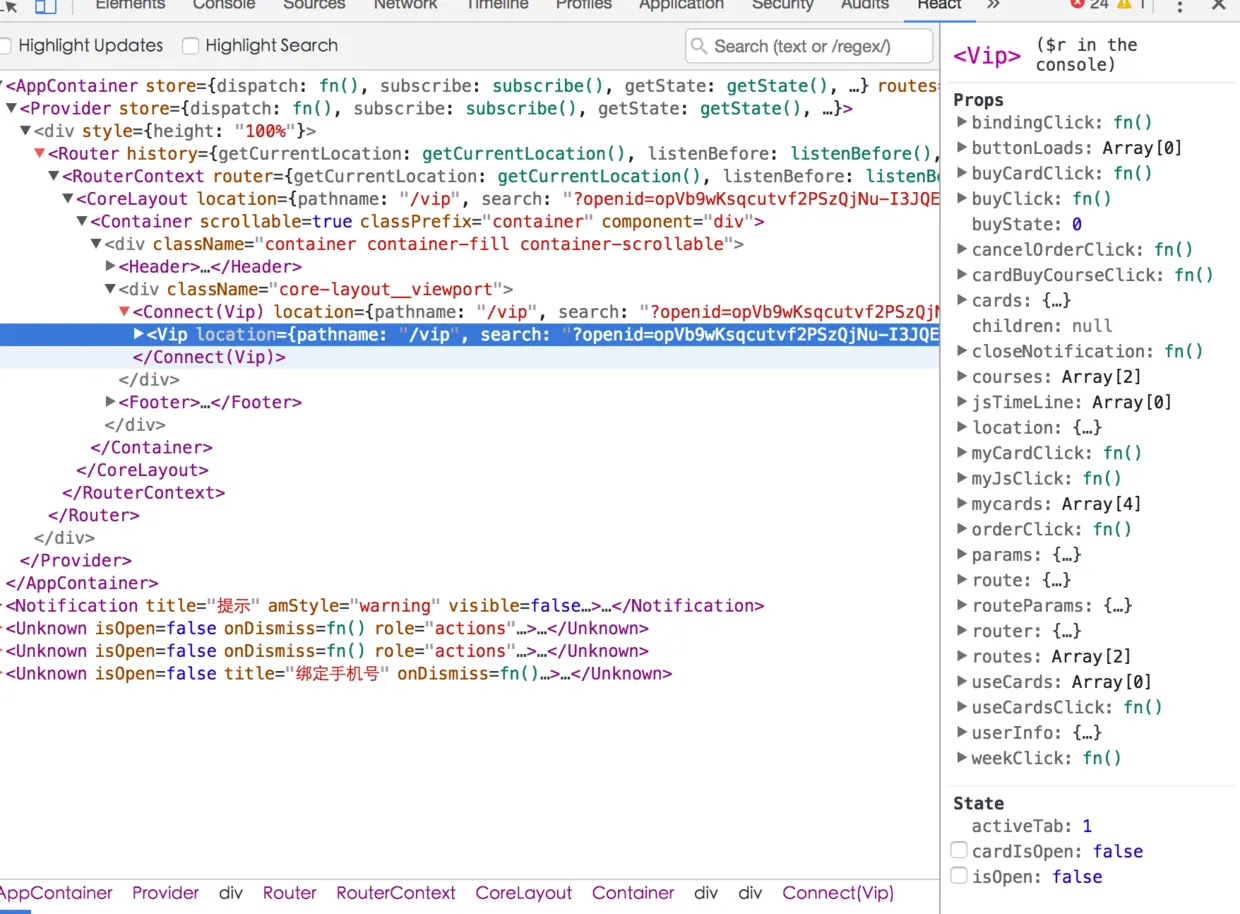Image resolution: width=1240 pixels, height=914 pixels.
Task: Collapse the CoreLayout node
Action: (x=68, y=199)
